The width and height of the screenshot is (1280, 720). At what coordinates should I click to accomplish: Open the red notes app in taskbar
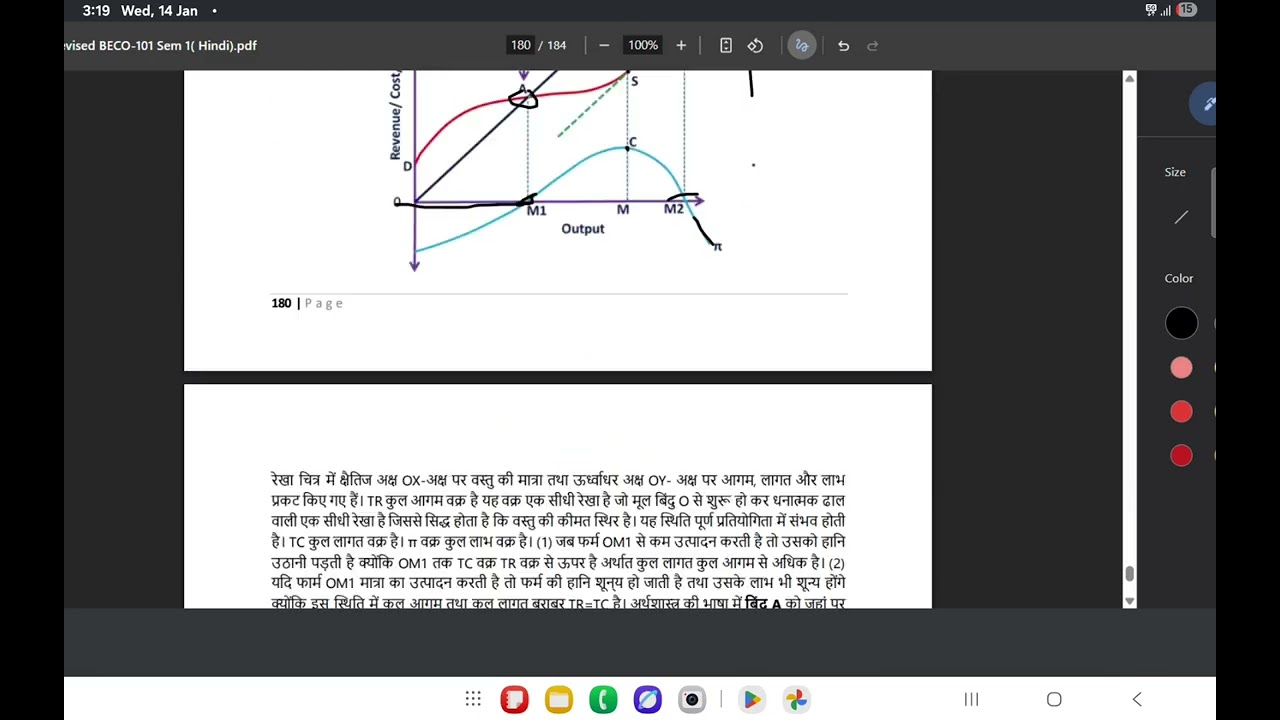(514, 699)
